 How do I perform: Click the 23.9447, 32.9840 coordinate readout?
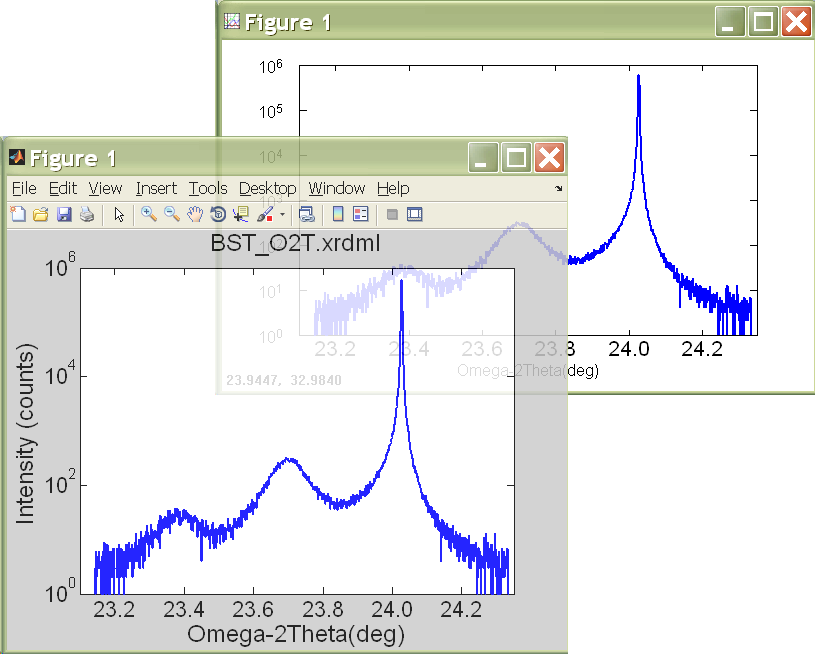pyautogui.click(x=284, y=380)
